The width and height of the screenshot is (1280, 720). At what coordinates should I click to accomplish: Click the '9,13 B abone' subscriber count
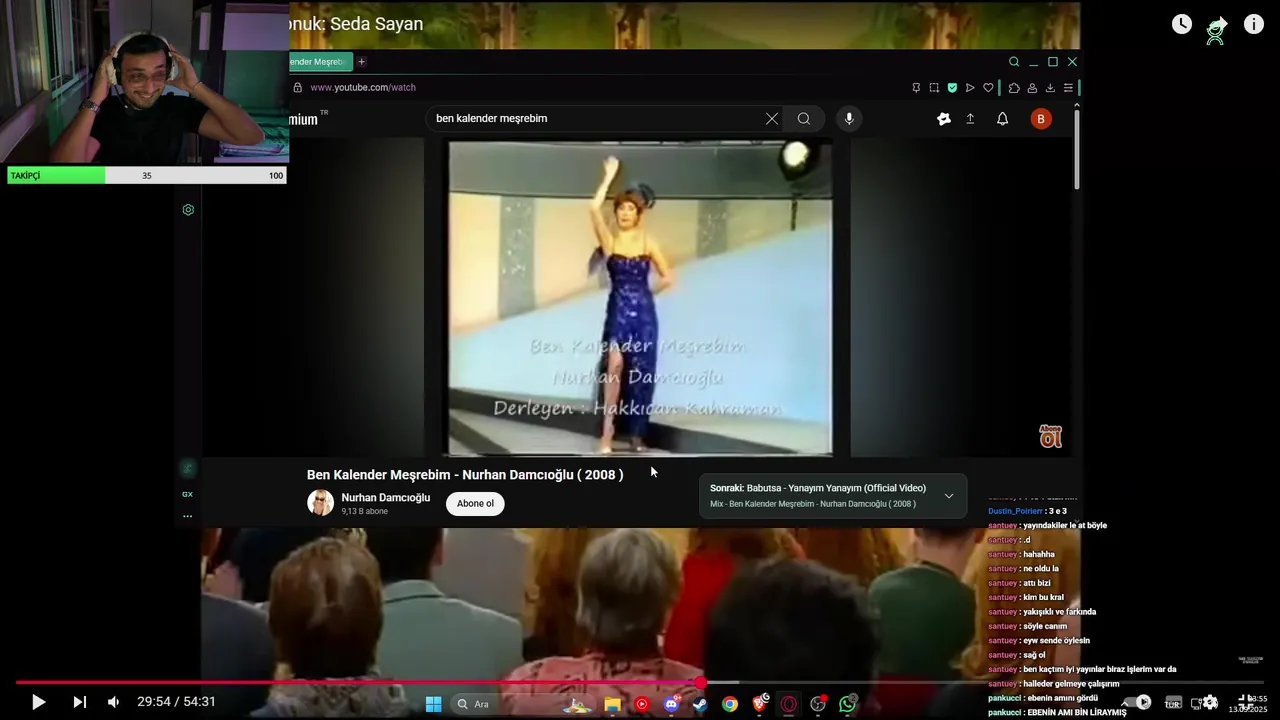364,511
